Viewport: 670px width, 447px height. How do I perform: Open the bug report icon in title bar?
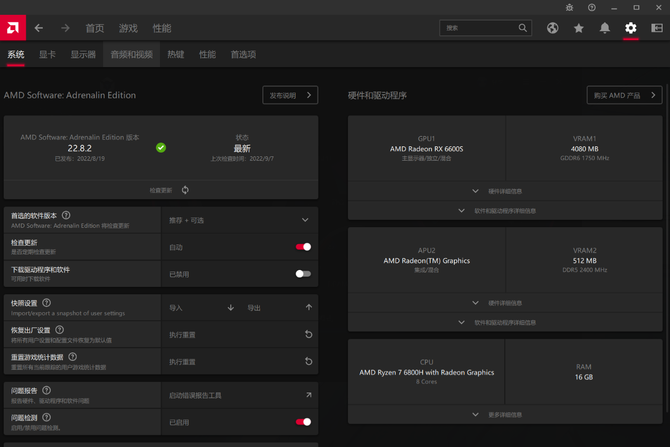569,7
